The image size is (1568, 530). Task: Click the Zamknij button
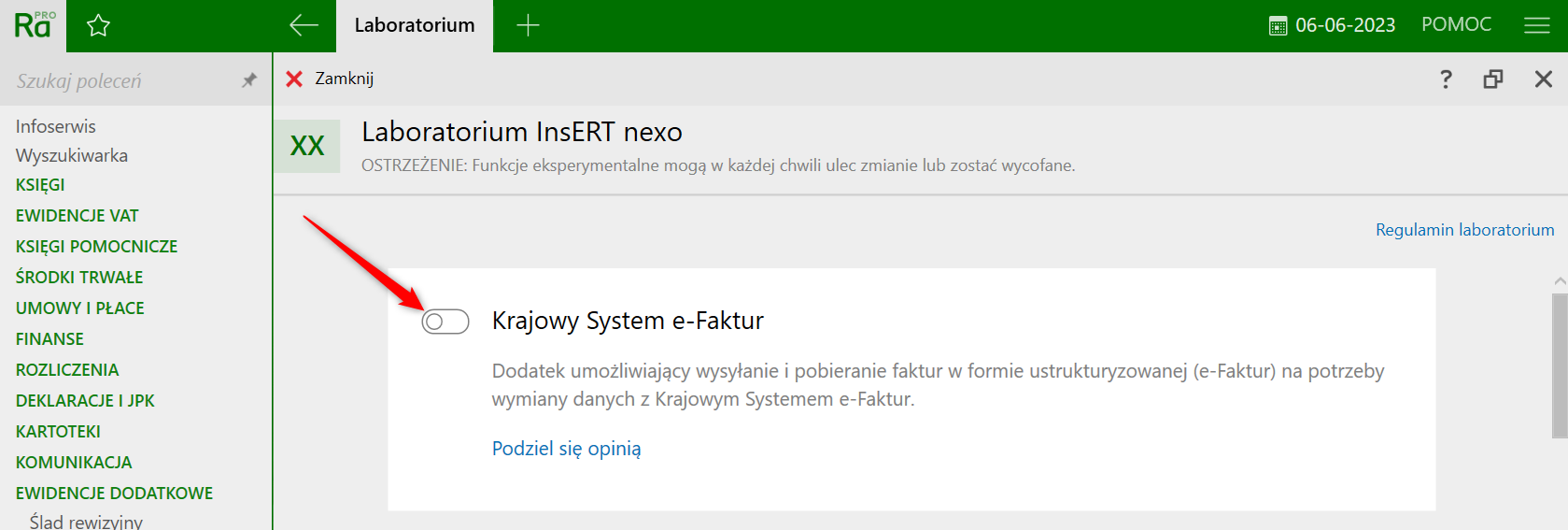point(330,79)
